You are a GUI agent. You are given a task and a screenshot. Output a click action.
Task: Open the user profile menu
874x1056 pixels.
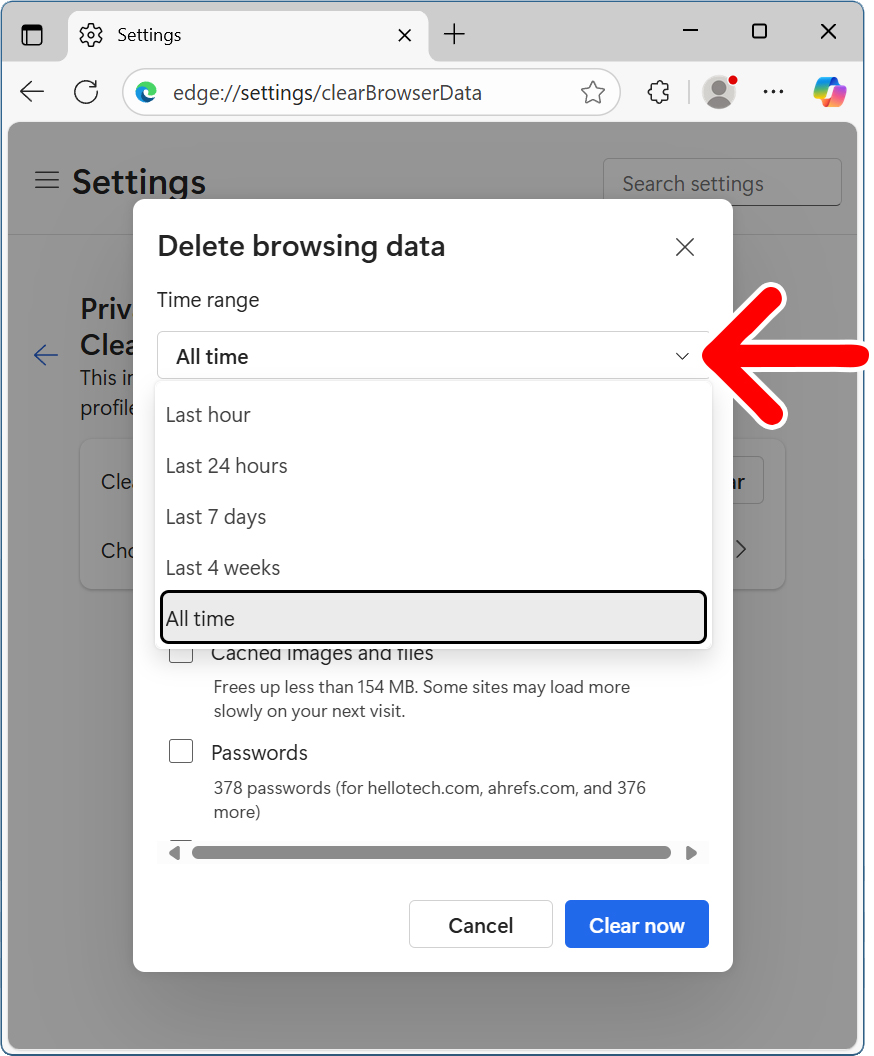(x=719, y=93)
